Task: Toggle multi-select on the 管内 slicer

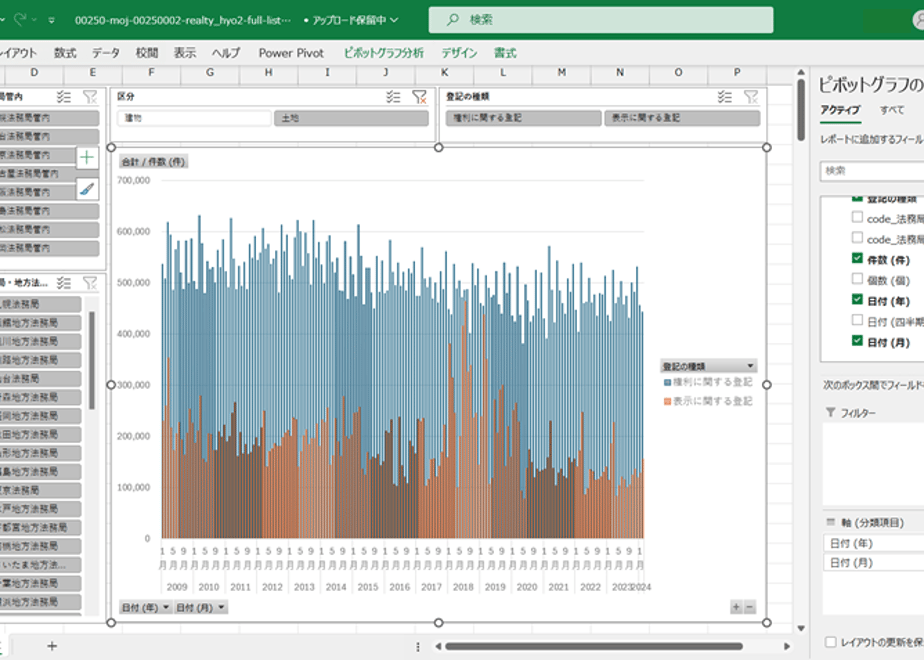Action: [x=64, y=97]
